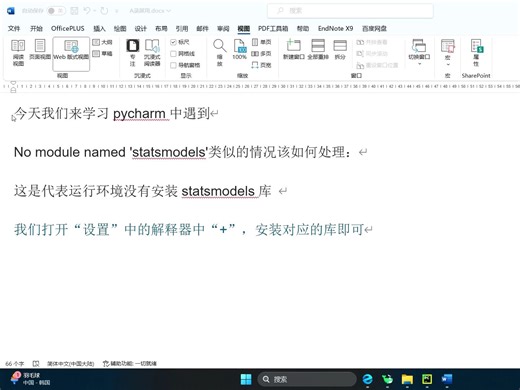Click the Word title bar search box

[350, 11]
